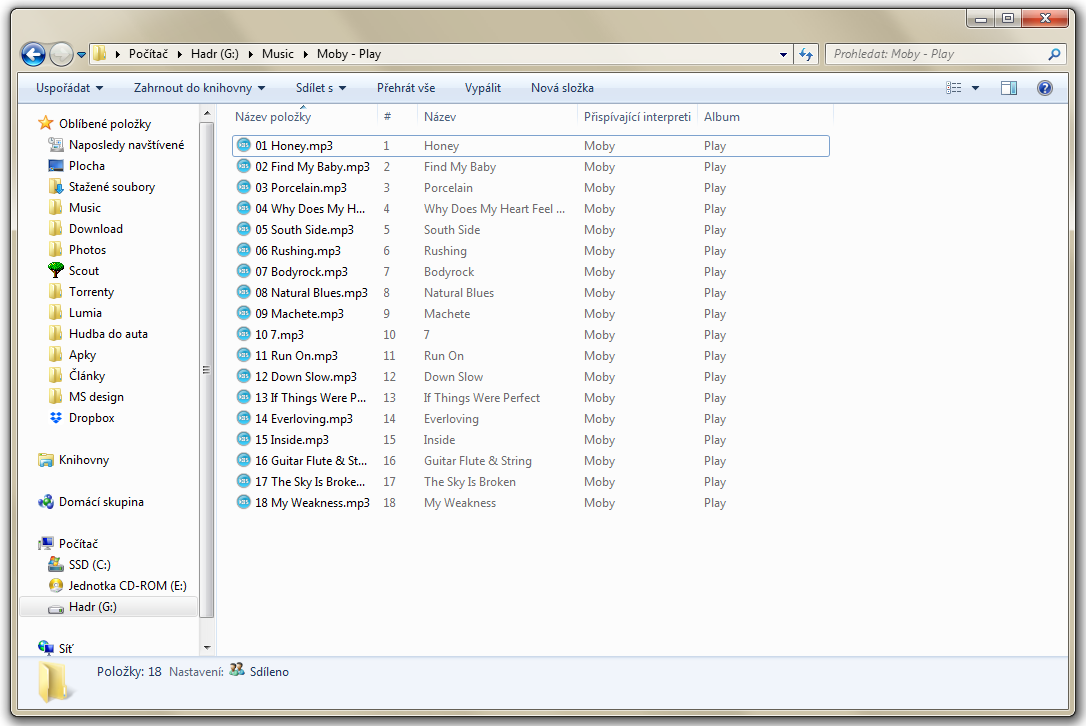Toggle the preview pane icon
1086x726 pixels.
[x=1009, y=88]
